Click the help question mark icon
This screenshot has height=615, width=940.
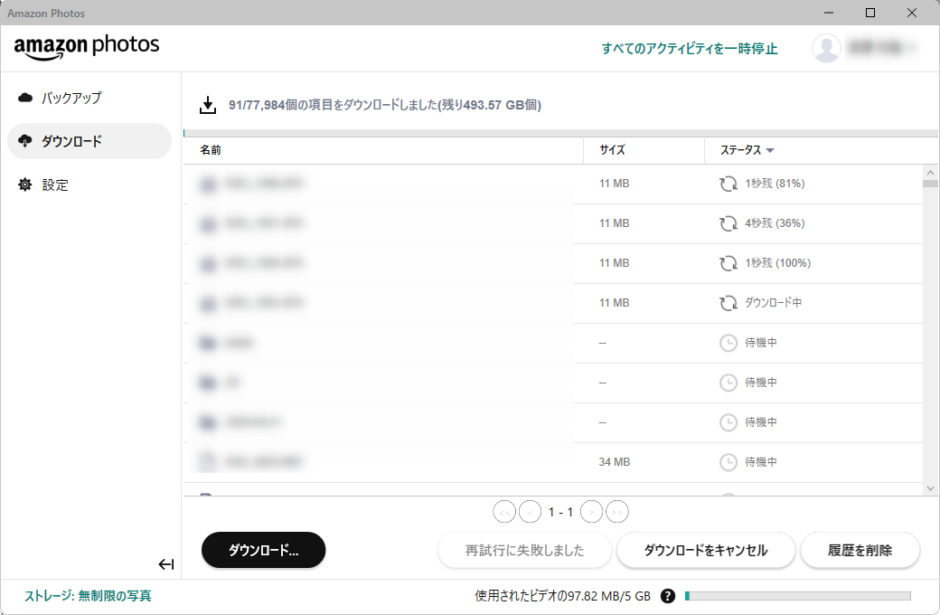coord(667,596)
